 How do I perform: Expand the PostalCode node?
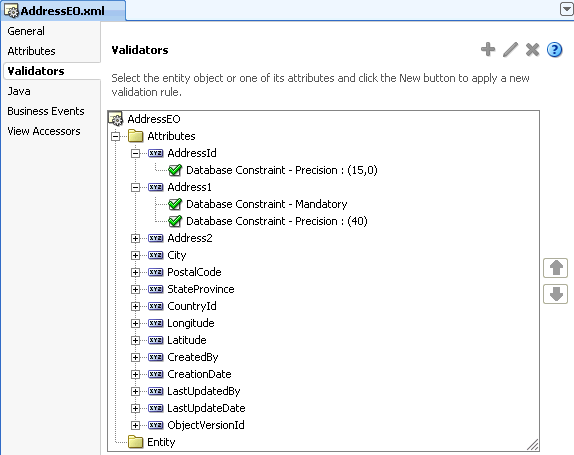click(x=135, y=272)
